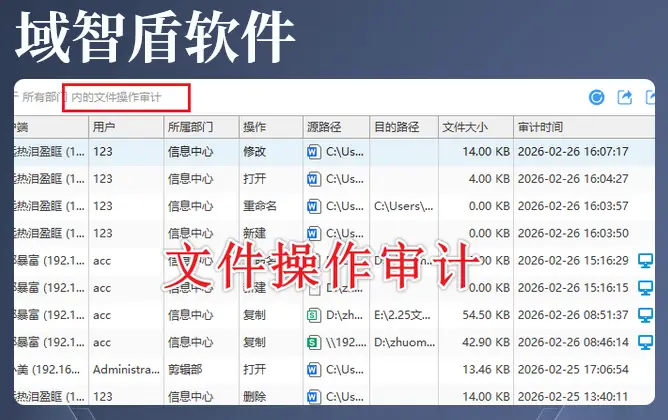Refresh the file operation audit list

pos(596,98)
